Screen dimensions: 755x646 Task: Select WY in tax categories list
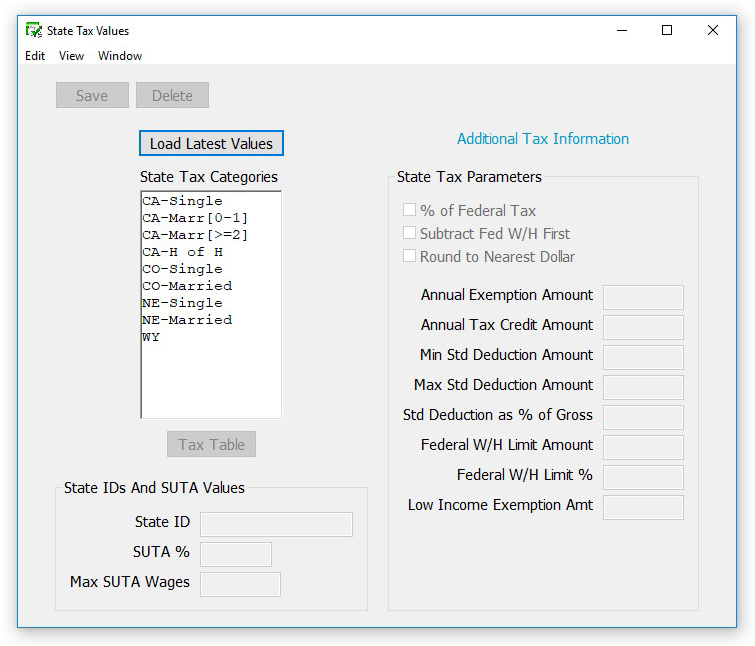211,337
